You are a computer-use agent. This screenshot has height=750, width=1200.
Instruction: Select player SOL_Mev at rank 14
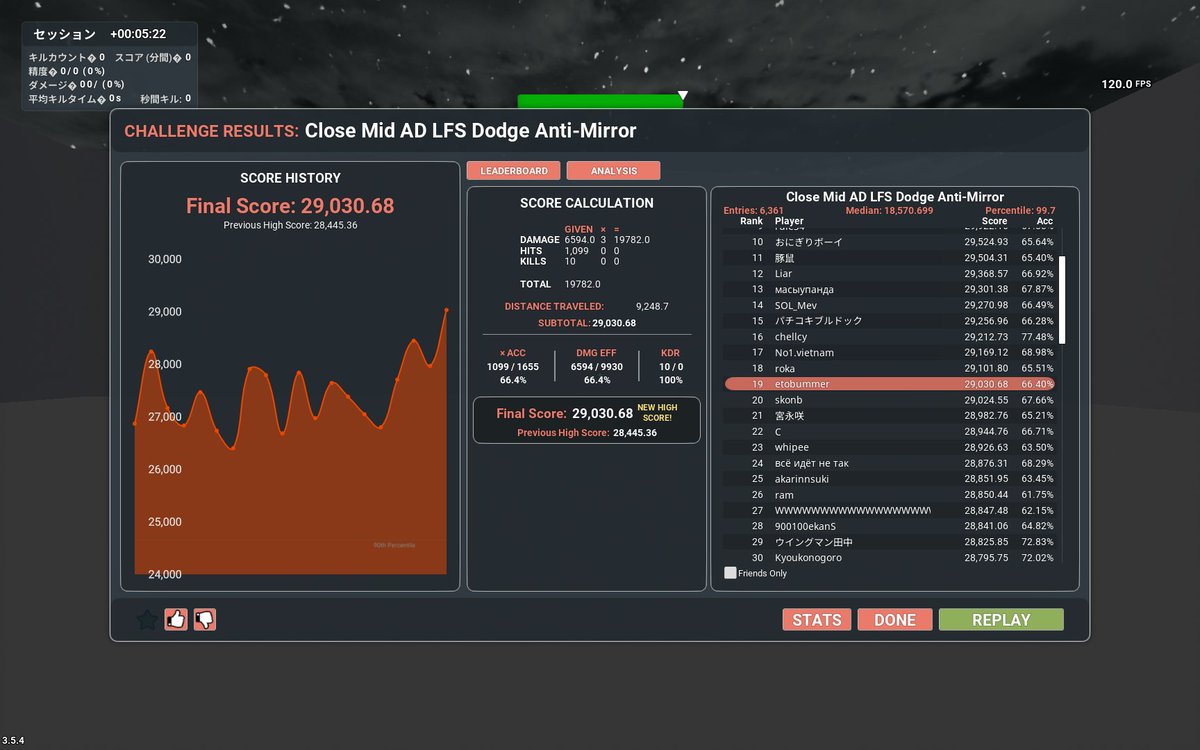point(890,305)
